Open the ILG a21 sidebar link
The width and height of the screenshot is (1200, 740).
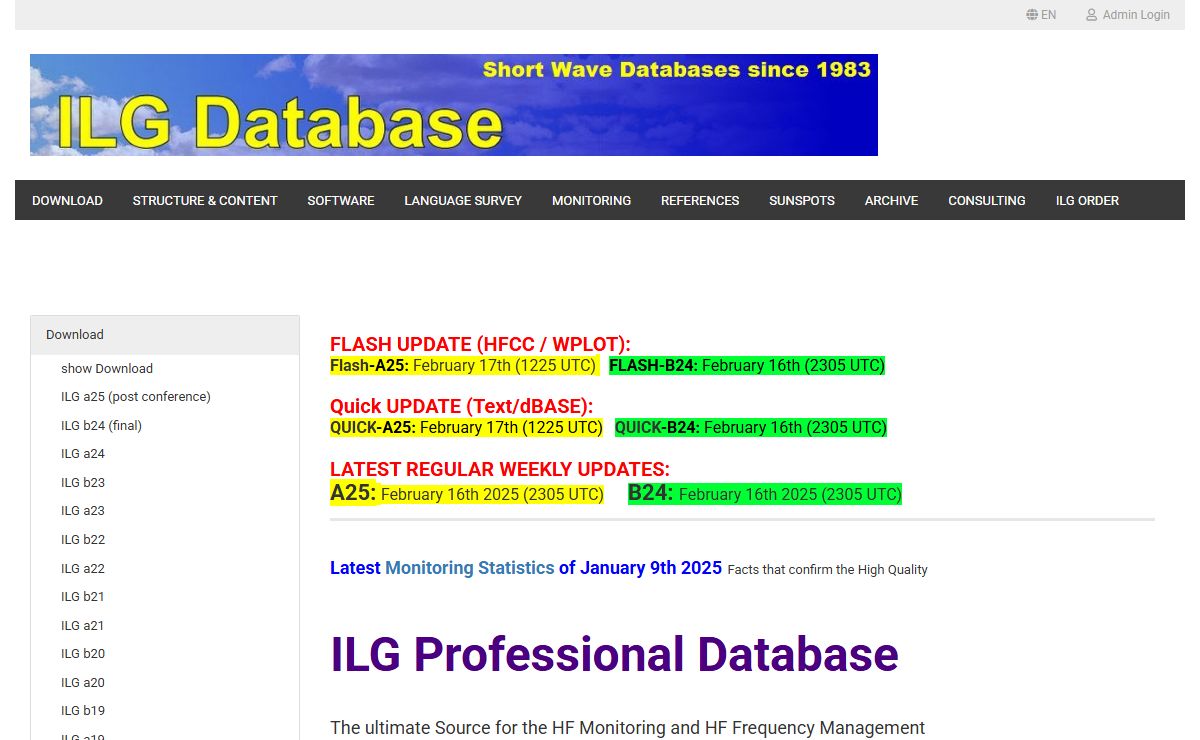pos(83,626)
